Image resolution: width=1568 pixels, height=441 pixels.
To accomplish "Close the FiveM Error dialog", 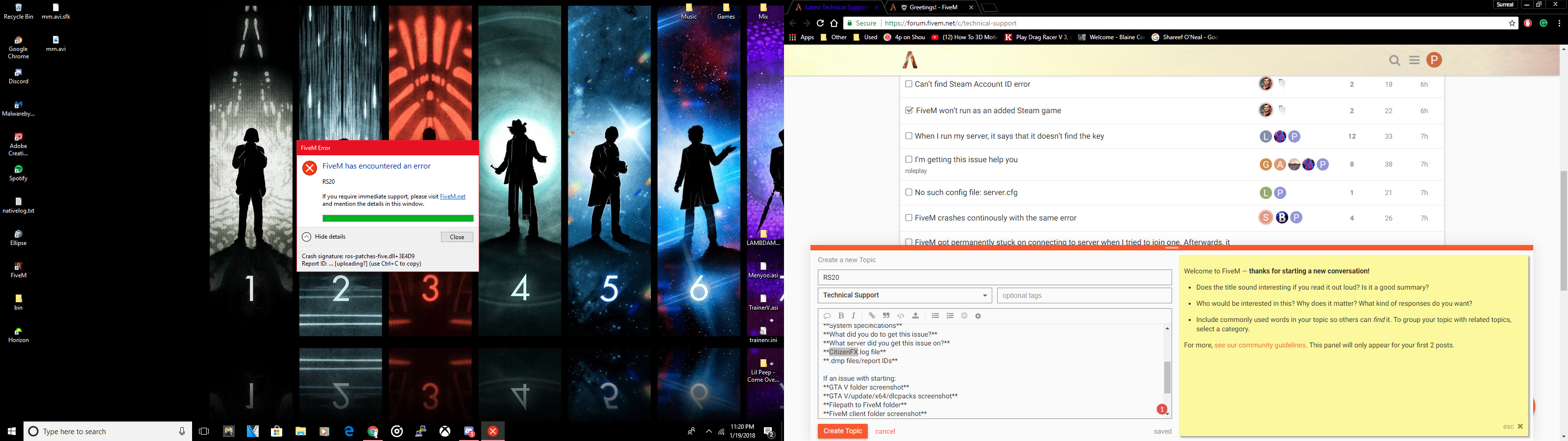I will (457, 237).
